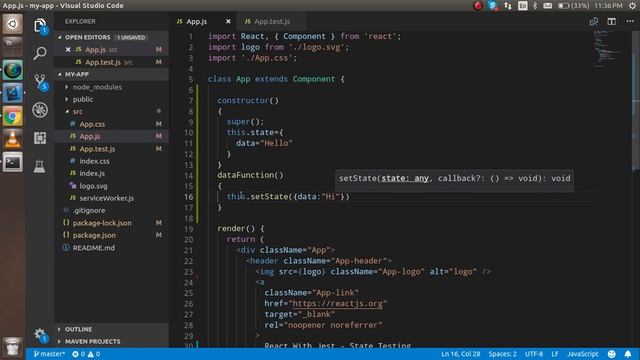
Task: Click the Visual Studio Code dock icon
Action: click(13, 93)
